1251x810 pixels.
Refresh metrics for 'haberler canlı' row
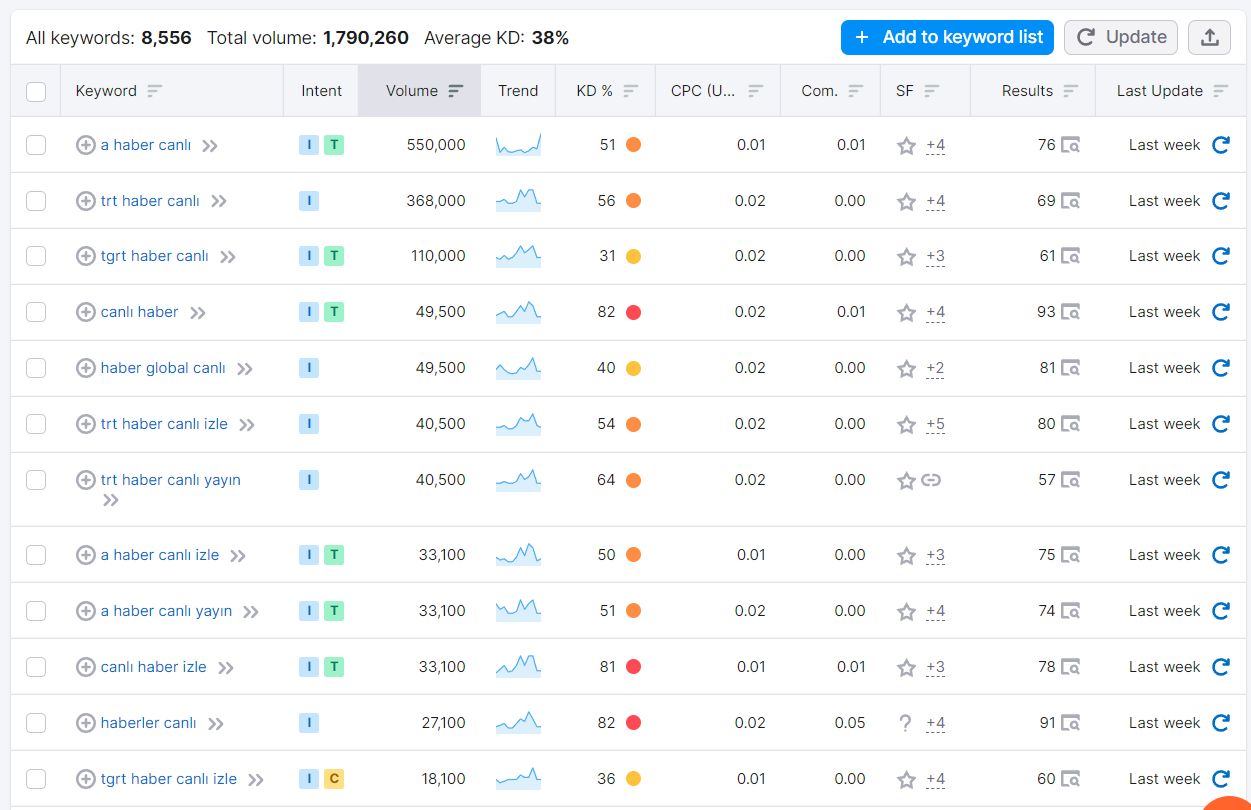click(x=1220, y=723)
